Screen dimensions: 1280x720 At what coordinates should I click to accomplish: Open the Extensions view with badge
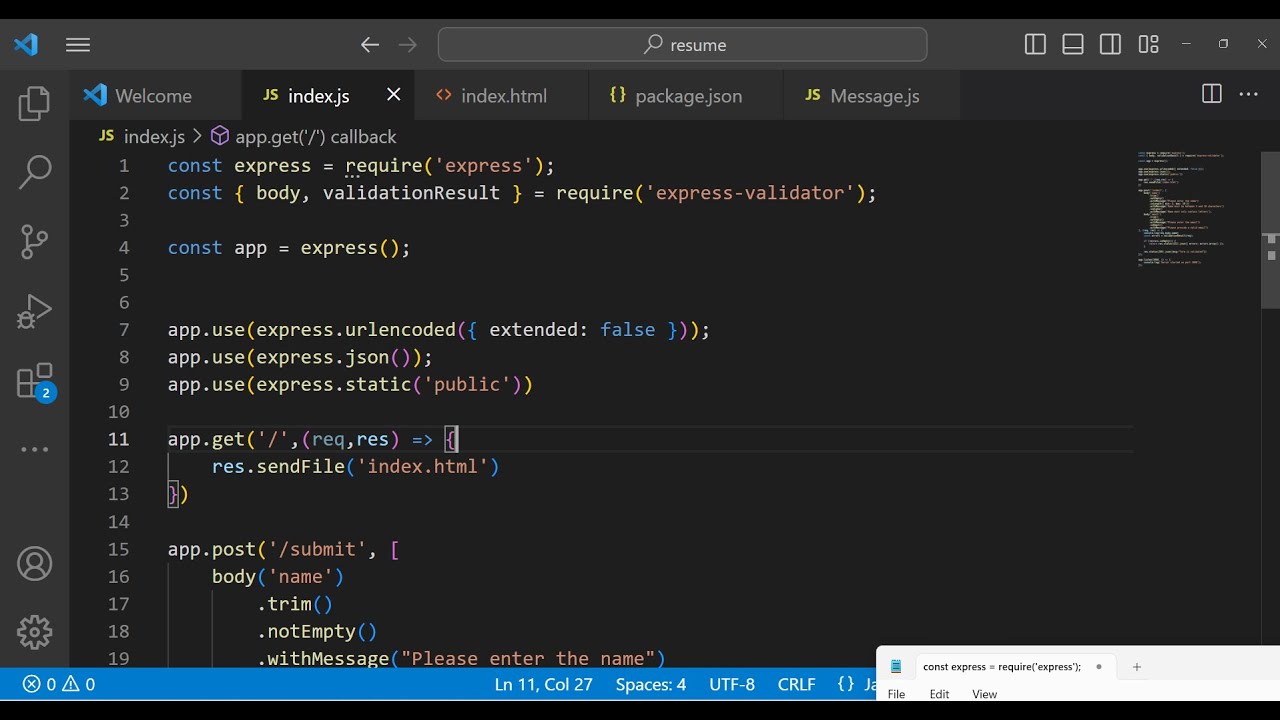(x=34, y=382)
